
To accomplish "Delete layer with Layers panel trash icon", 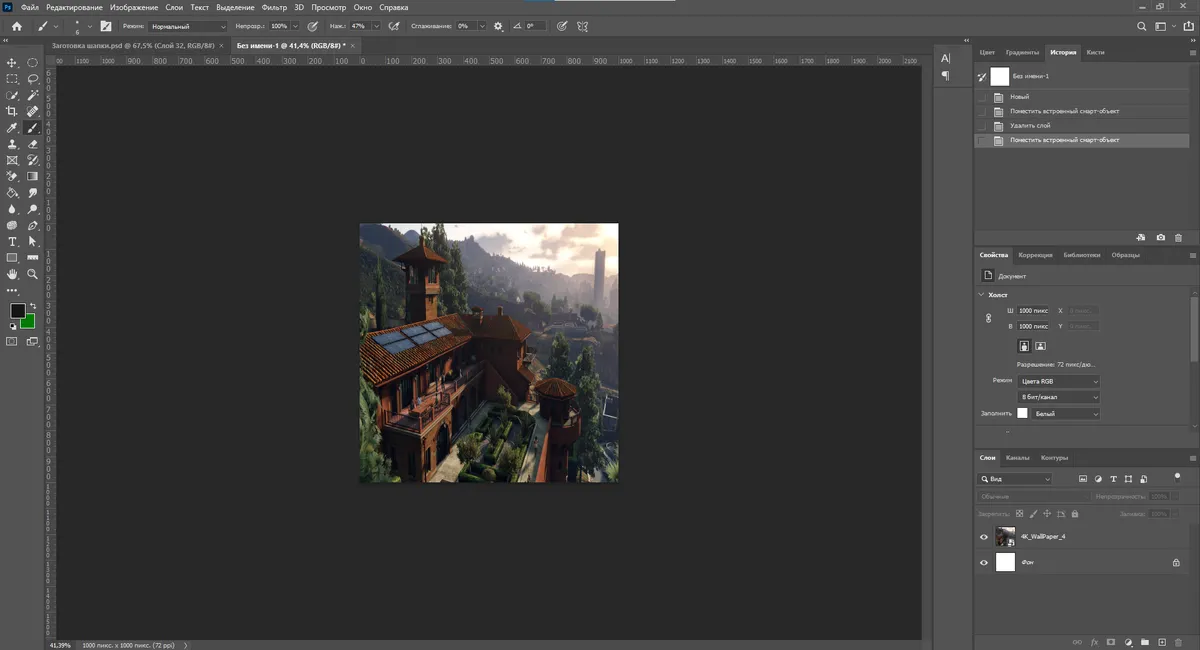I will pyautogui.click(x=1178, y=641).
